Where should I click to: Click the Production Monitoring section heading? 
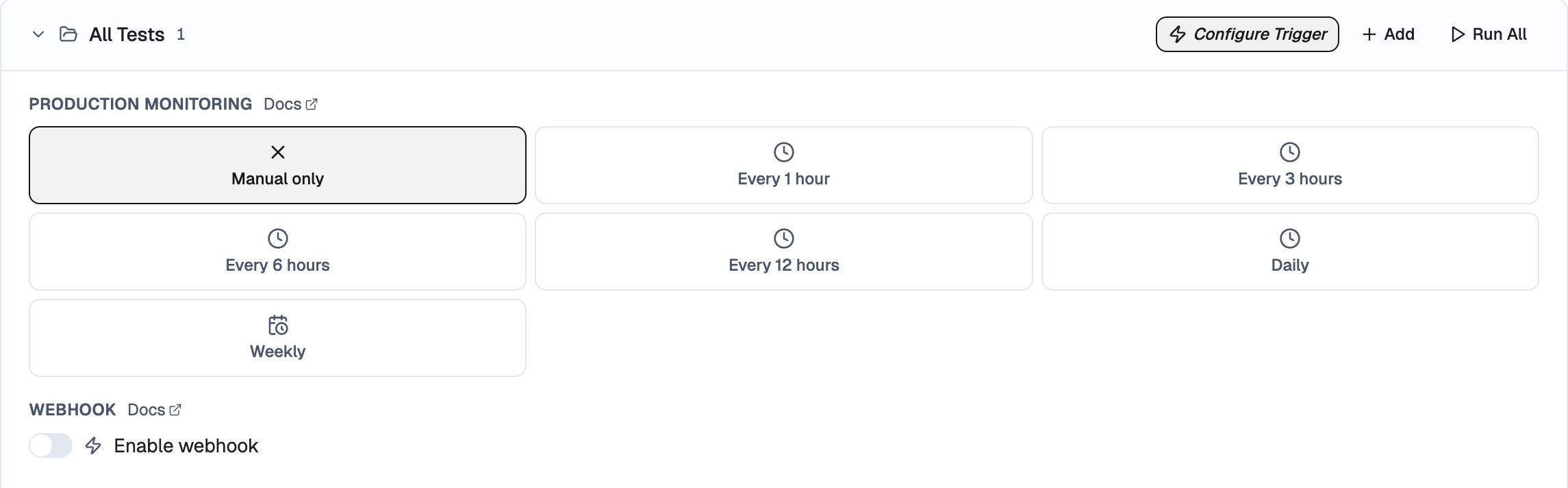pos(139,103)
